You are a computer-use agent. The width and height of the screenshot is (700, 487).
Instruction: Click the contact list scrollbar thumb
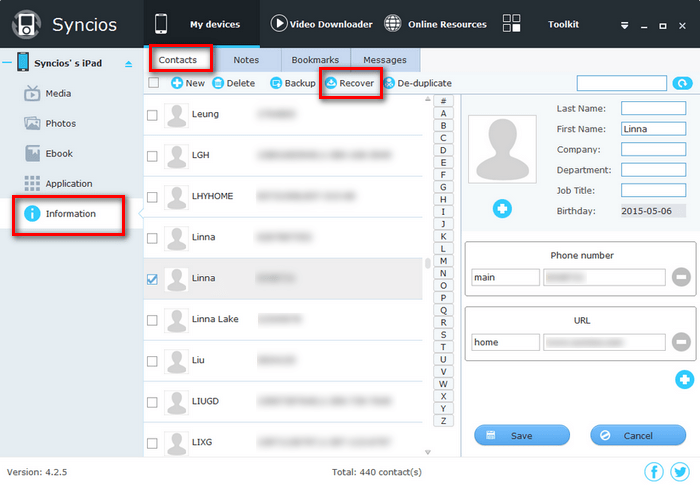point(428,264)
